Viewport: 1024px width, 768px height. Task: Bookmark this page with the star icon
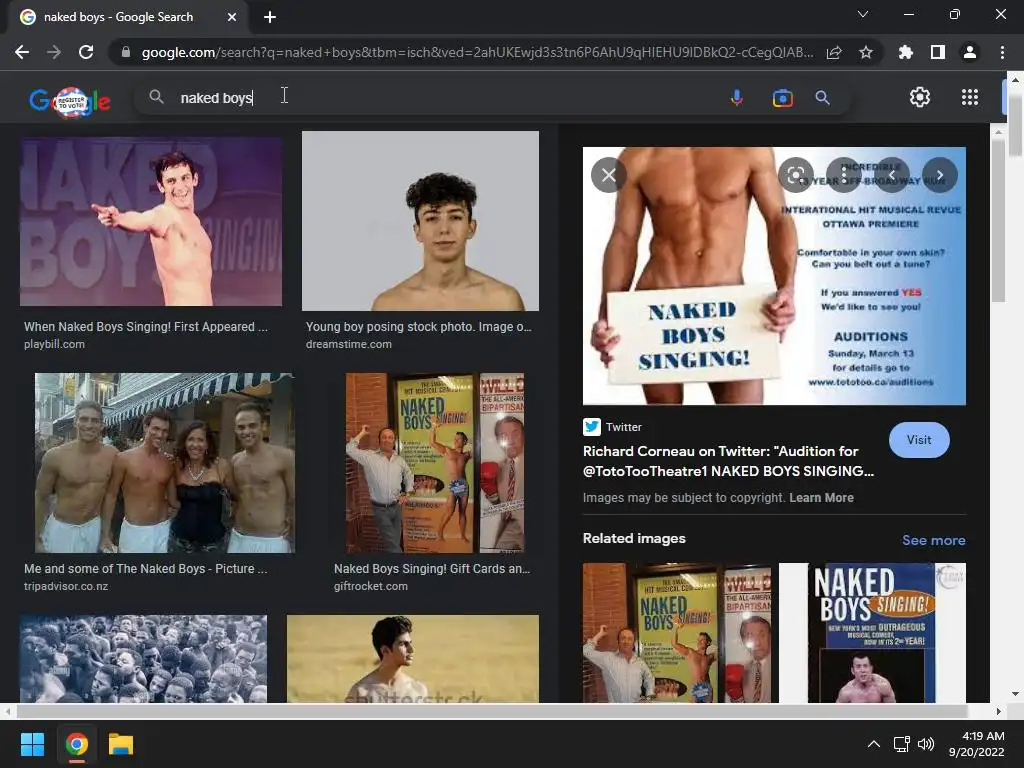click(866, 52)
